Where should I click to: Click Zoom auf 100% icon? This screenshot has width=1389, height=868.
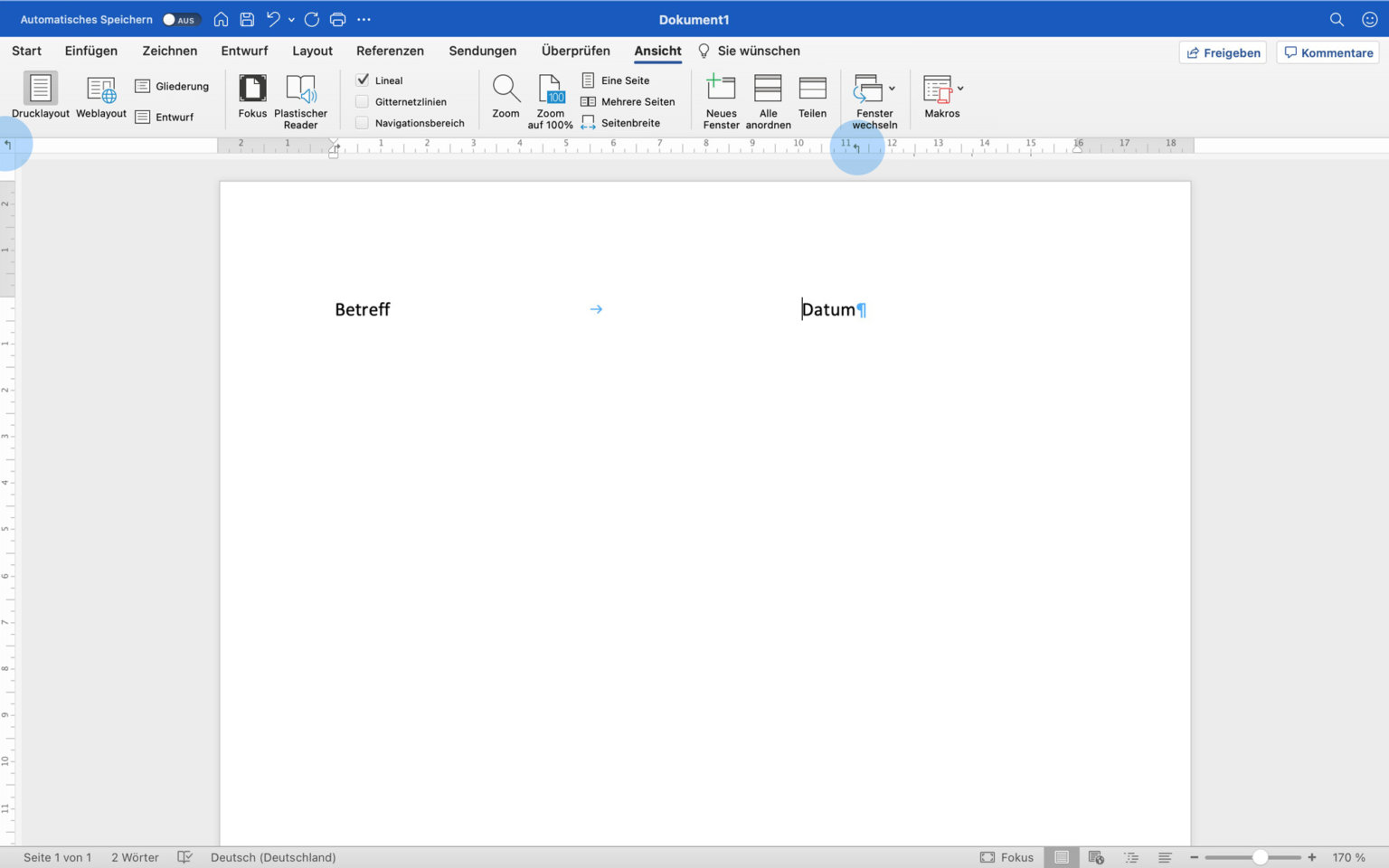click(x=550, y=89)
